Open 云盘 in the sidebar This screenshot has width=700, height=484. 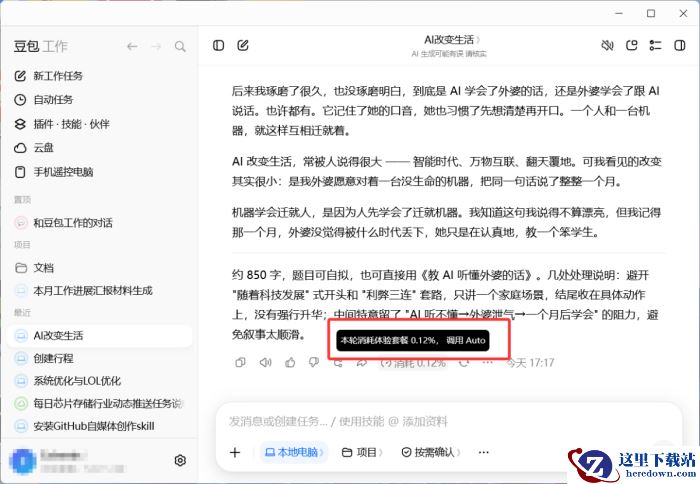click(x=34, y=148)
